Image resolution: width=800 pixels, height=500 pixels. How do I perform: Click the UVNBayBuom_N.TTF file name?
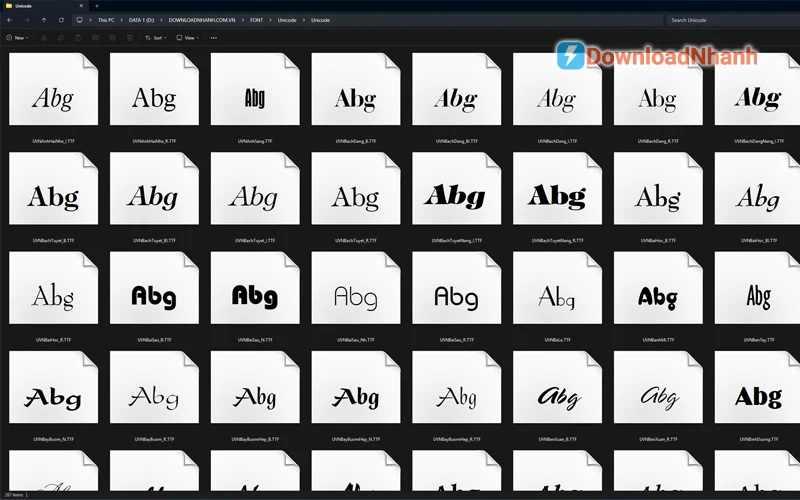(x=54, y=439)
